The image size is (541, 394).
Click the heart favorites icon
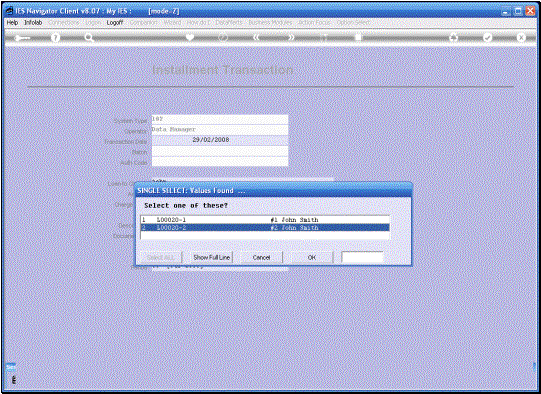tap(189, 38)
